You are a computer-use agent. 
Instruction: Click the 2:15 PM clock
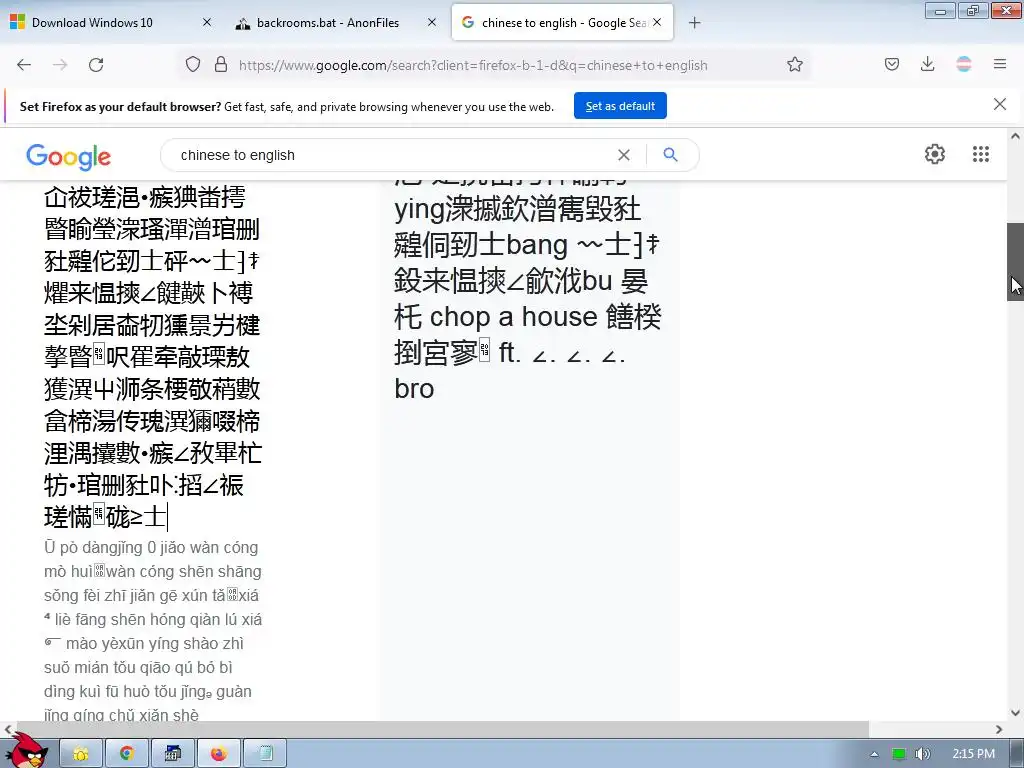pyautogui.click(x=973, y=754)
